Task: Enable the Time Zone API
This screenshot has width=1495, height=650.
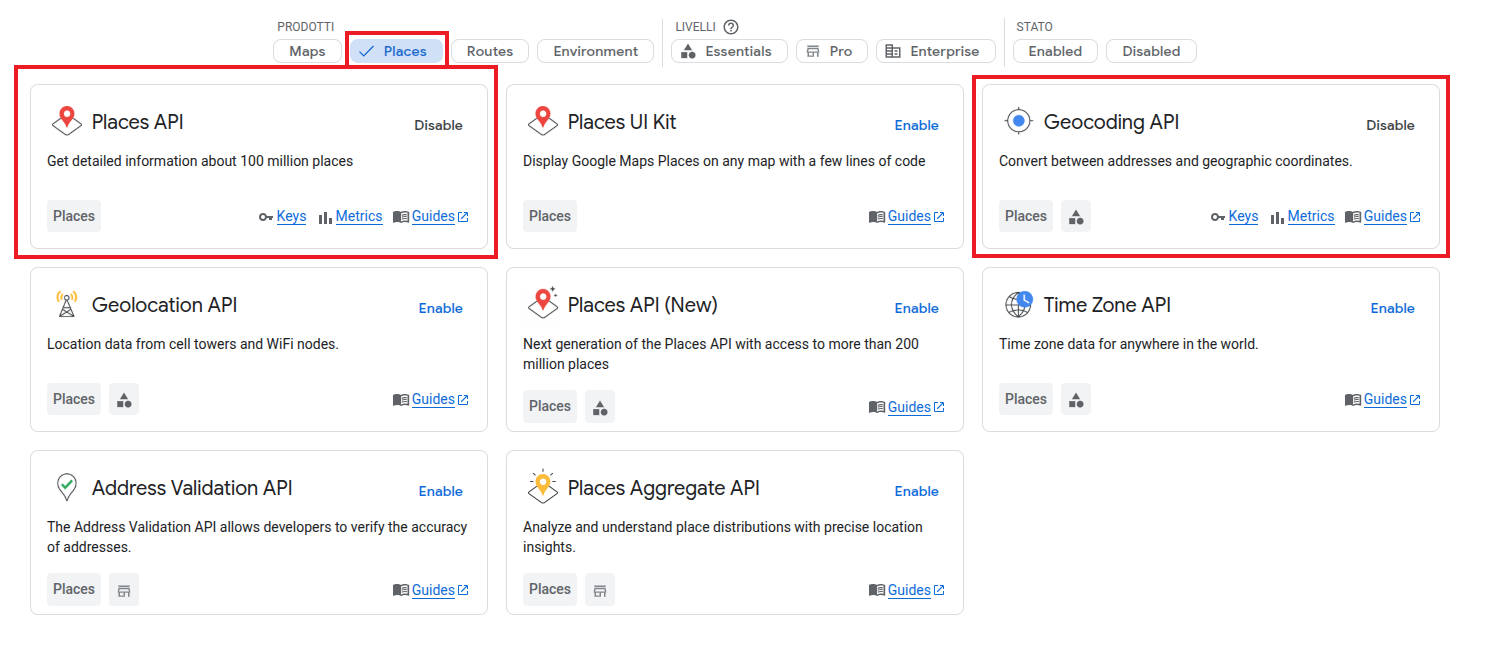Action: pyautogui.click(x=1393, y=308)
